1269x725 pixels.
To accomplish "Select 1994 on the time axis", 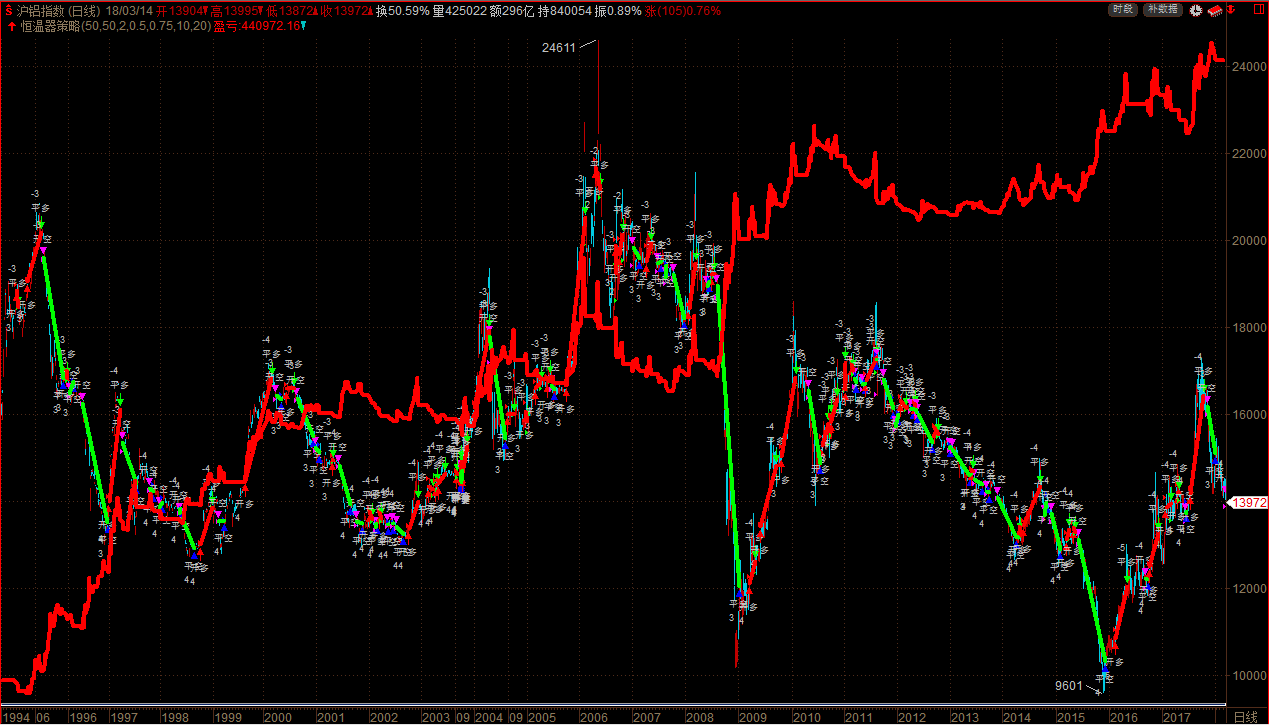I will coord(15,717).
